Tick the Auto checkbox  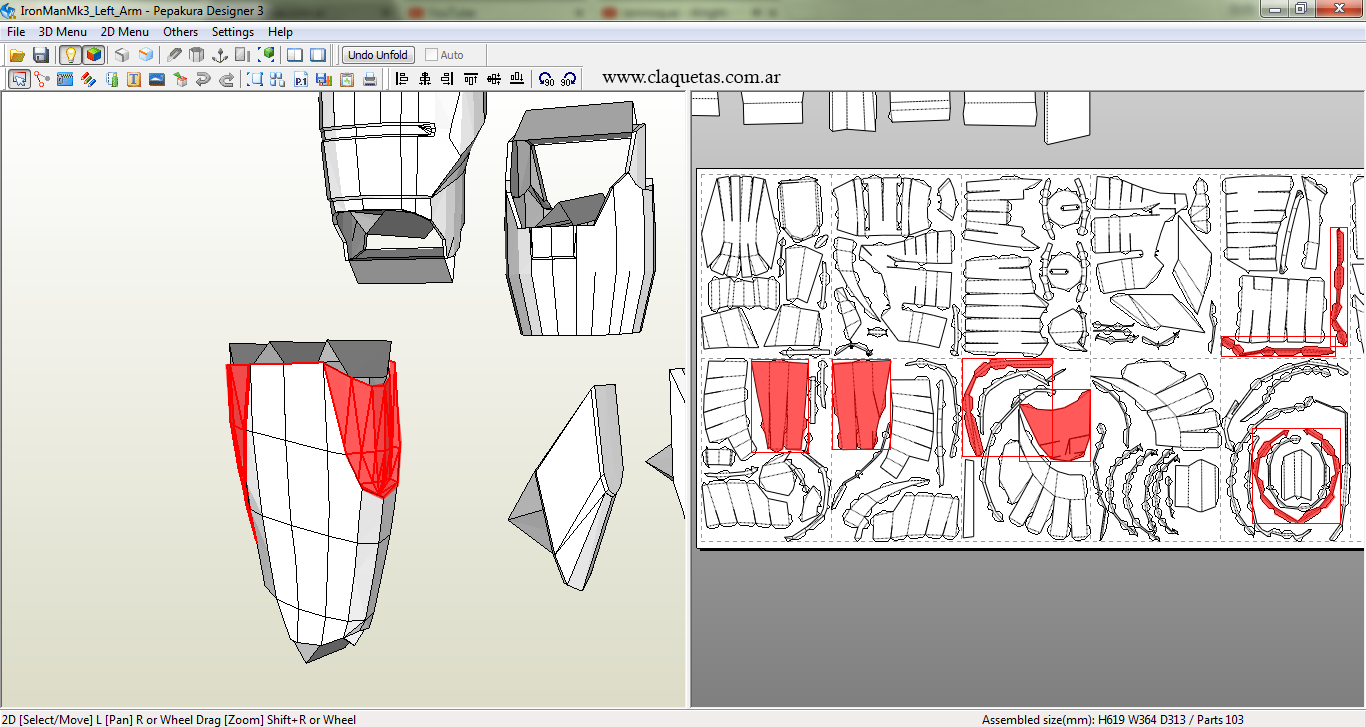coord(432,55)
